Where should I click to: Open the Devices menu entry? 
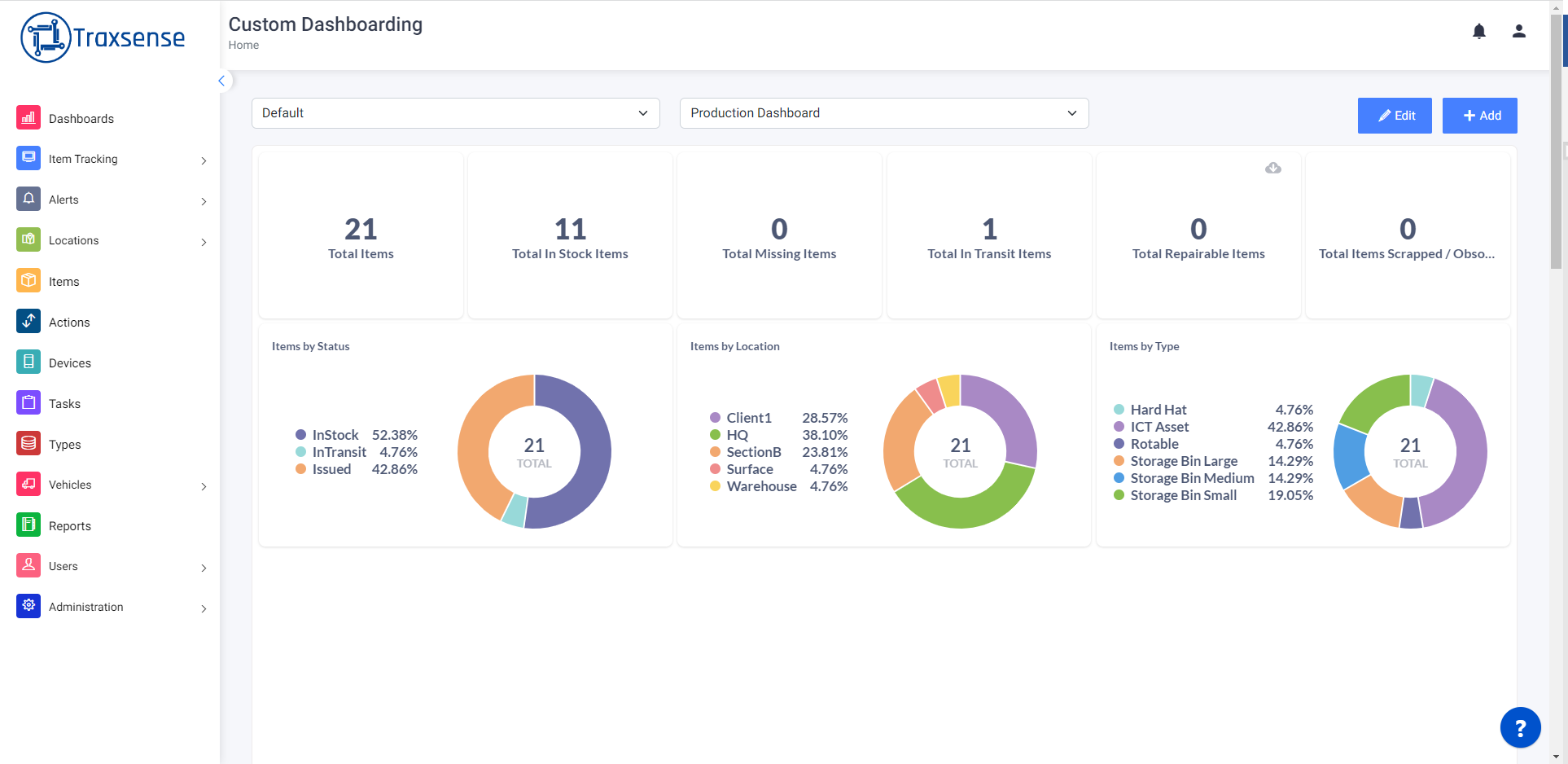(70, 363)
